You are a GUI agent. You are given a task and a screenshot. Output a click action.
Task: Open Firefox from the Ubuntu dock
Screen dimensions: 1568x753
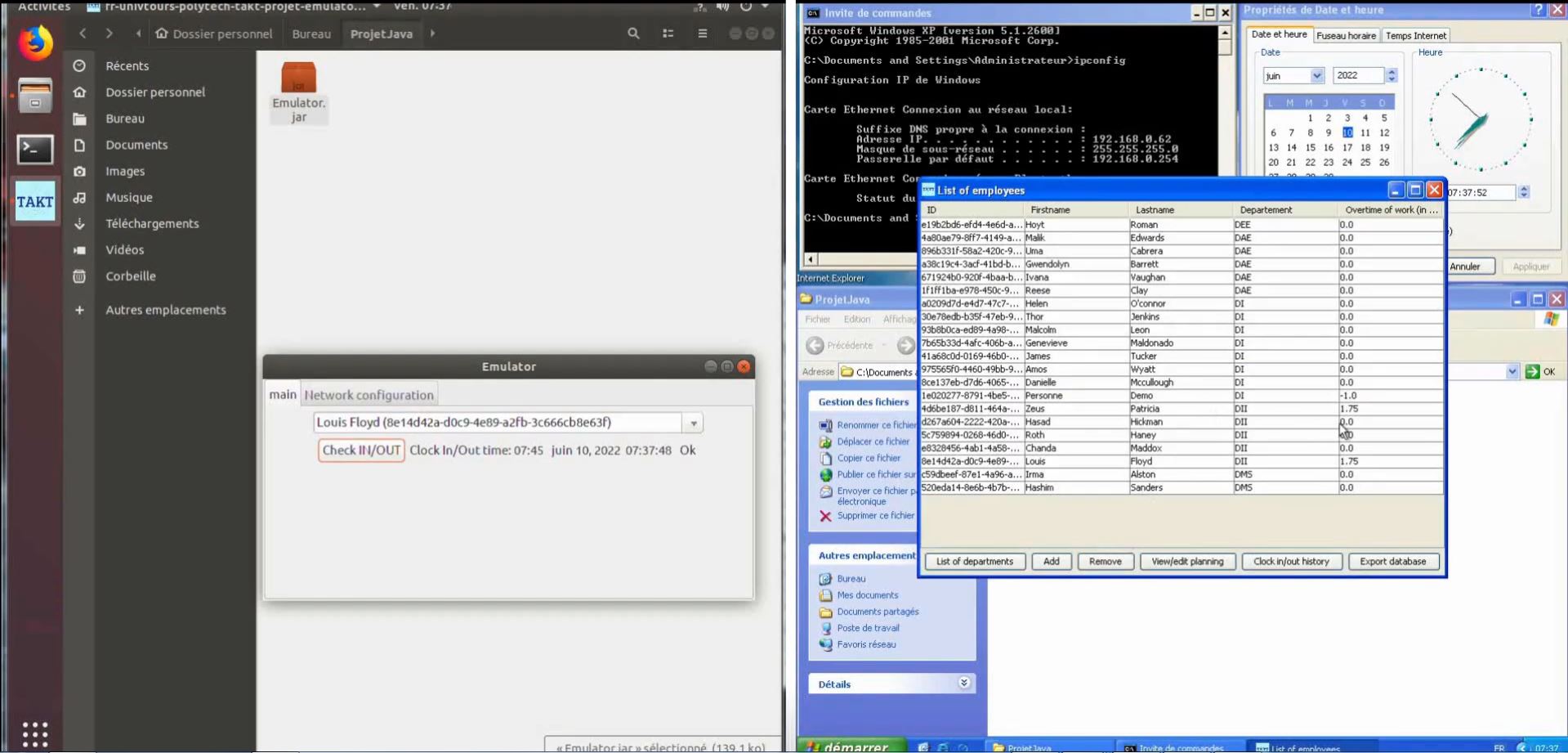(35, 43)
